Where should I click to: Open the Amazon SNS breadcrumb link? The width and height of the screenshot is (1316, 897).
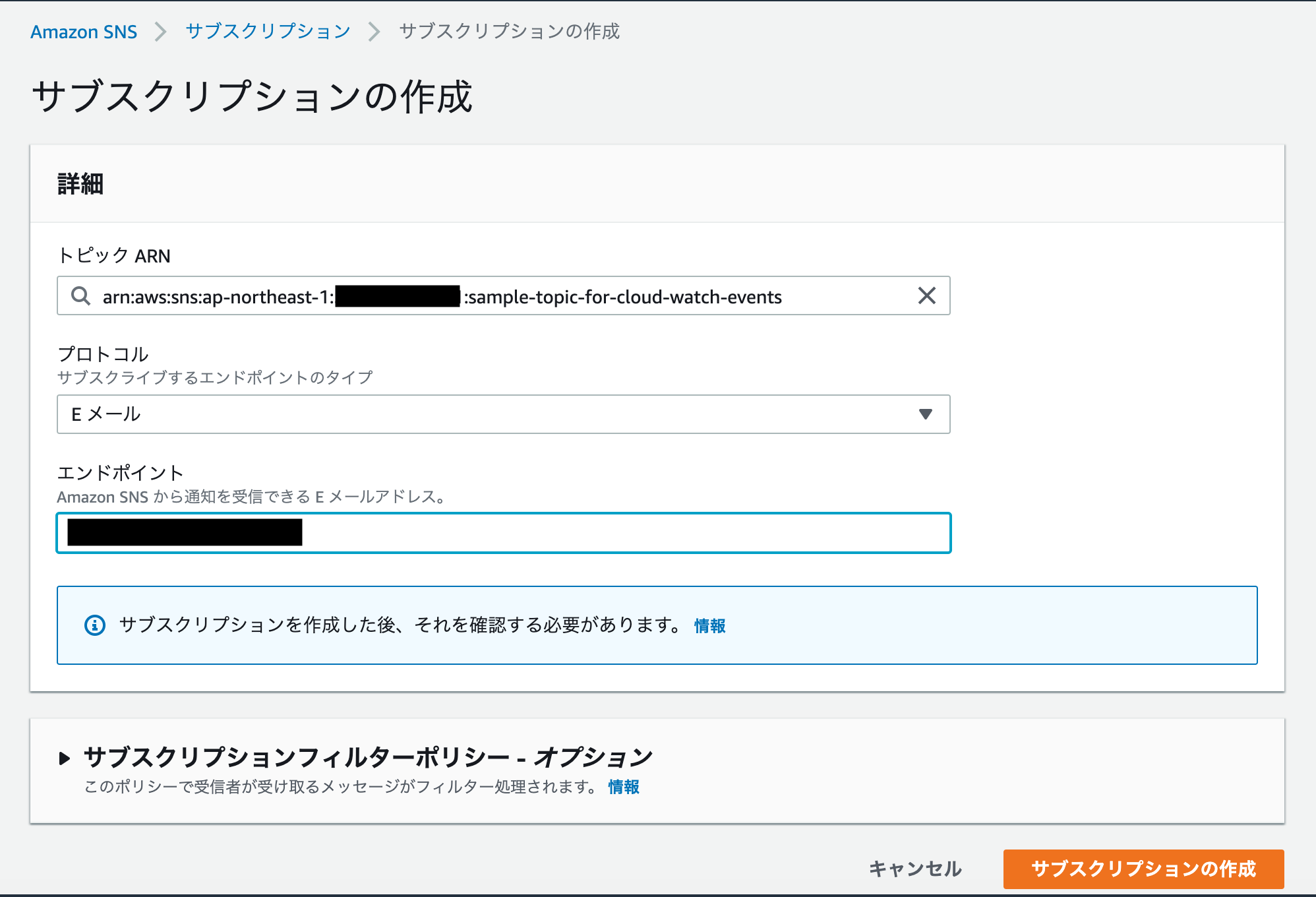click(x=84, y=32)
